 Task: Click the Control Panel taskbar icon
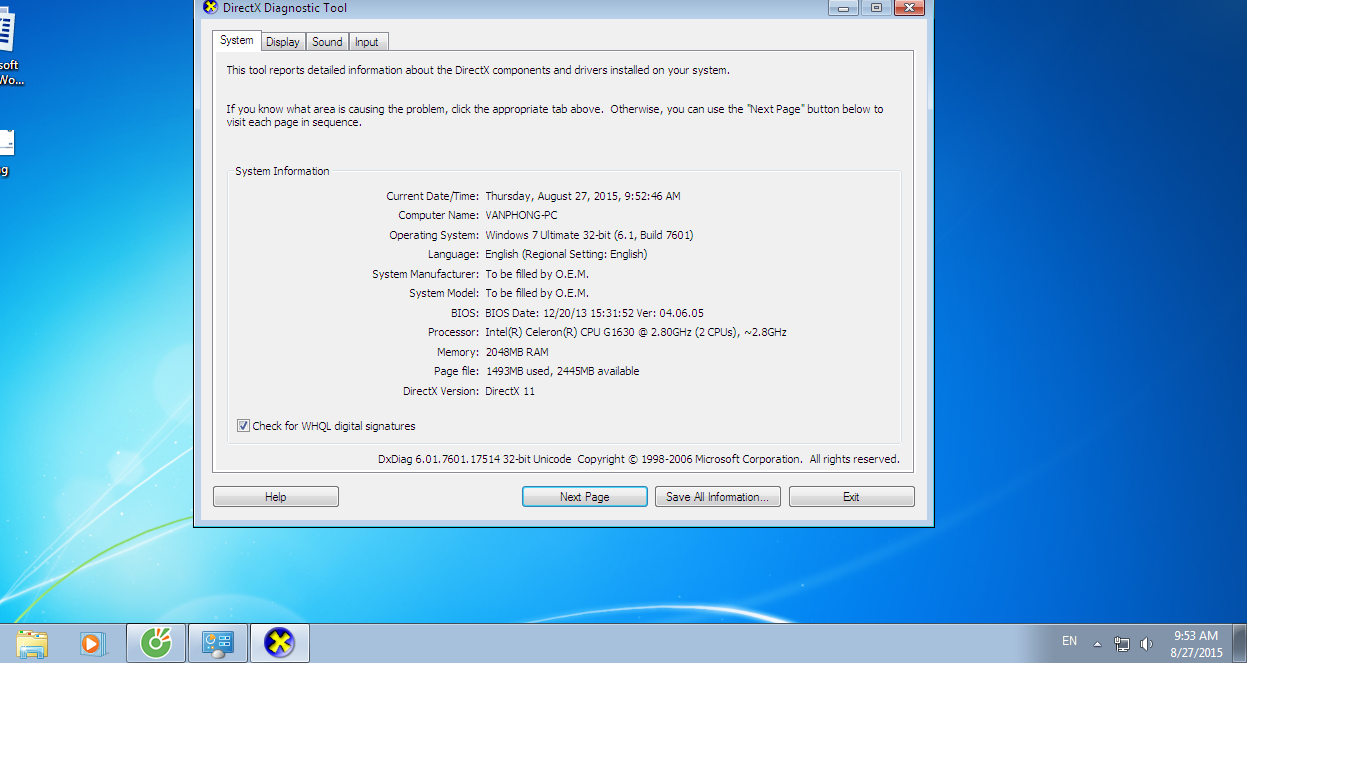[217, 643]
